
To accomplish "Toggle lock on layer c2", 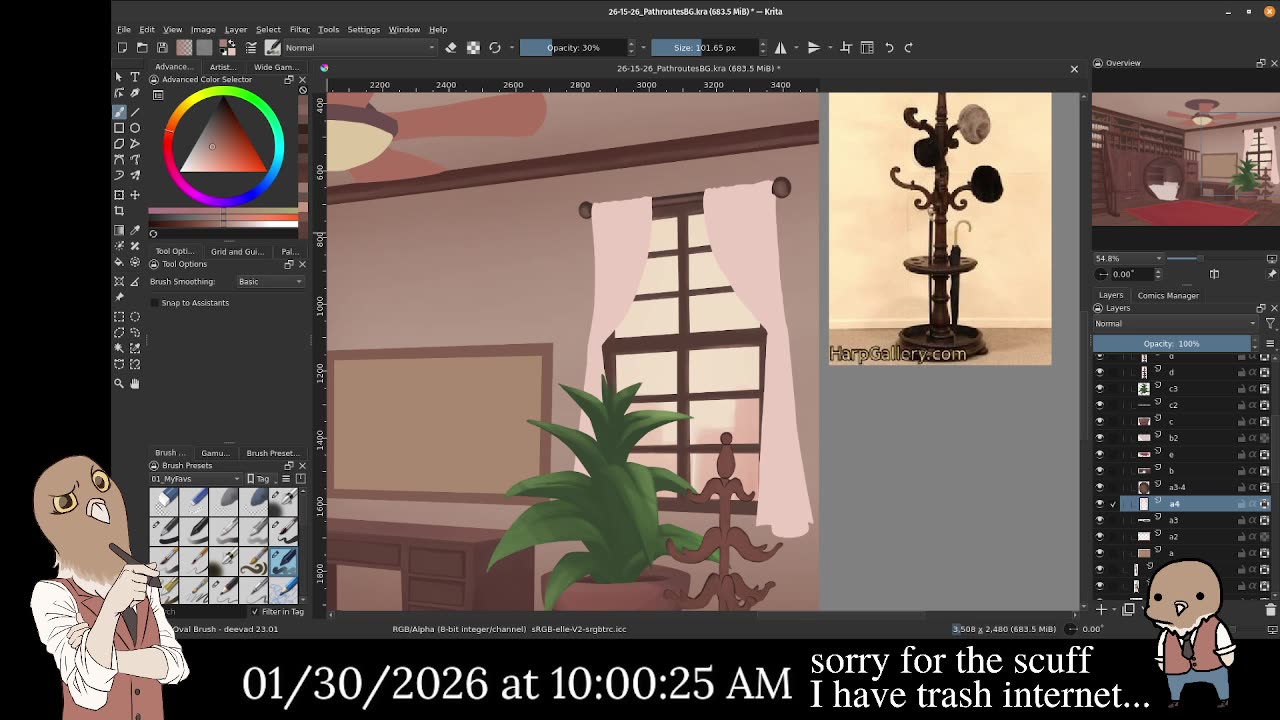I will click(1242, 405).
